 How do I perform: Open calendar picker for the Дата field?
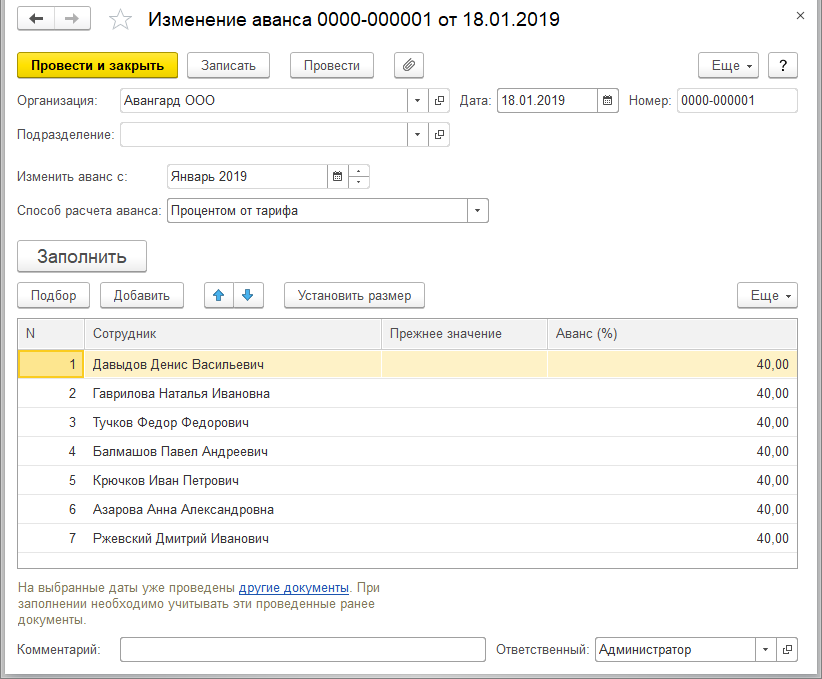[x=607, y=101]
